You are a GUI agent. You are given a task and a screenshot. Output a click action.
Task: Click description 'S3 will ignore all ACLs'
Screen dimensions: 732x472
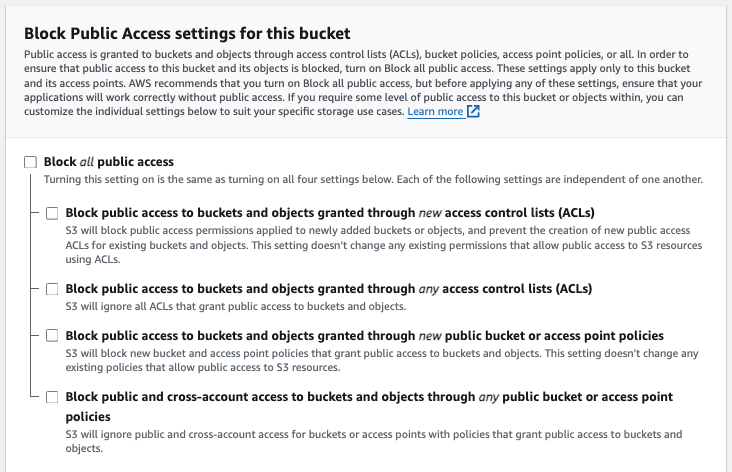click(x=236, y=306)
